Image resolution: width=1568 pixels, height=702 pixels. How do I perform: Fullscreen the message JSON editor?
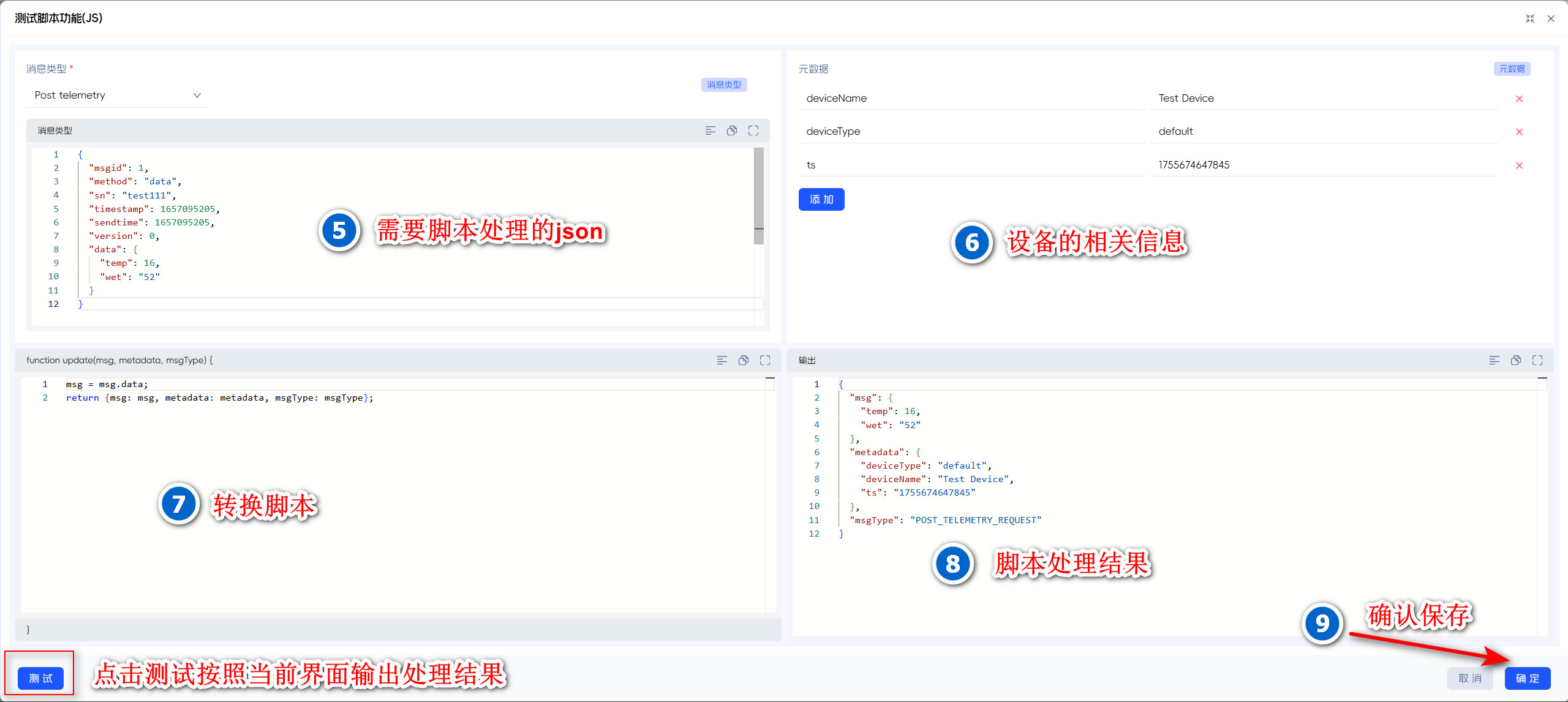tap(753, 130)
